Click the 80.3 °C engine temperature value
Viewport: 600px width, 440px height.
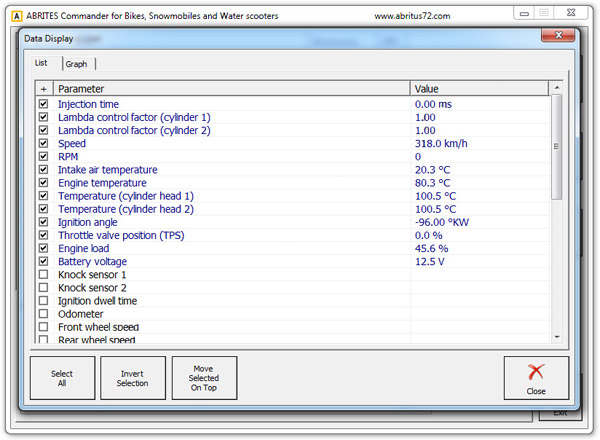click(433, 183)
